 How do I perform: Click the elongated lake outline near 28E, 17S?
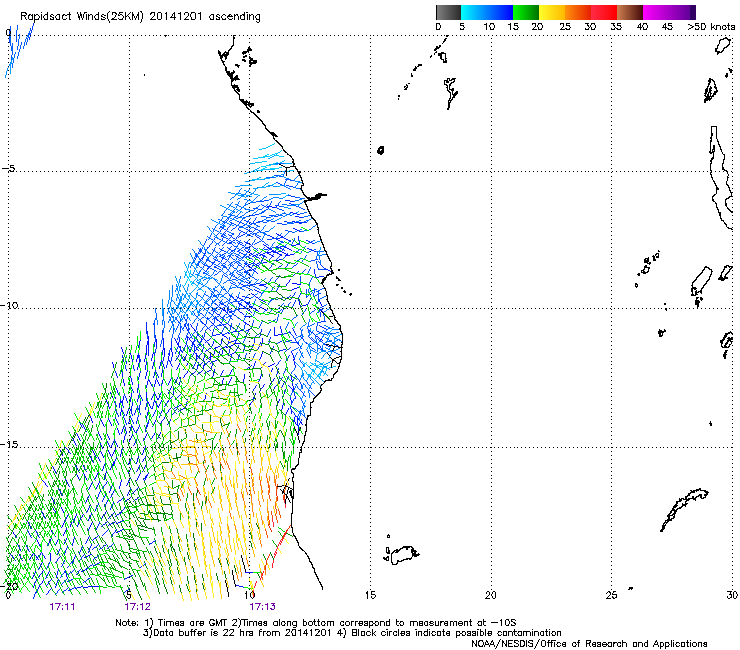(x=684, y=510)
